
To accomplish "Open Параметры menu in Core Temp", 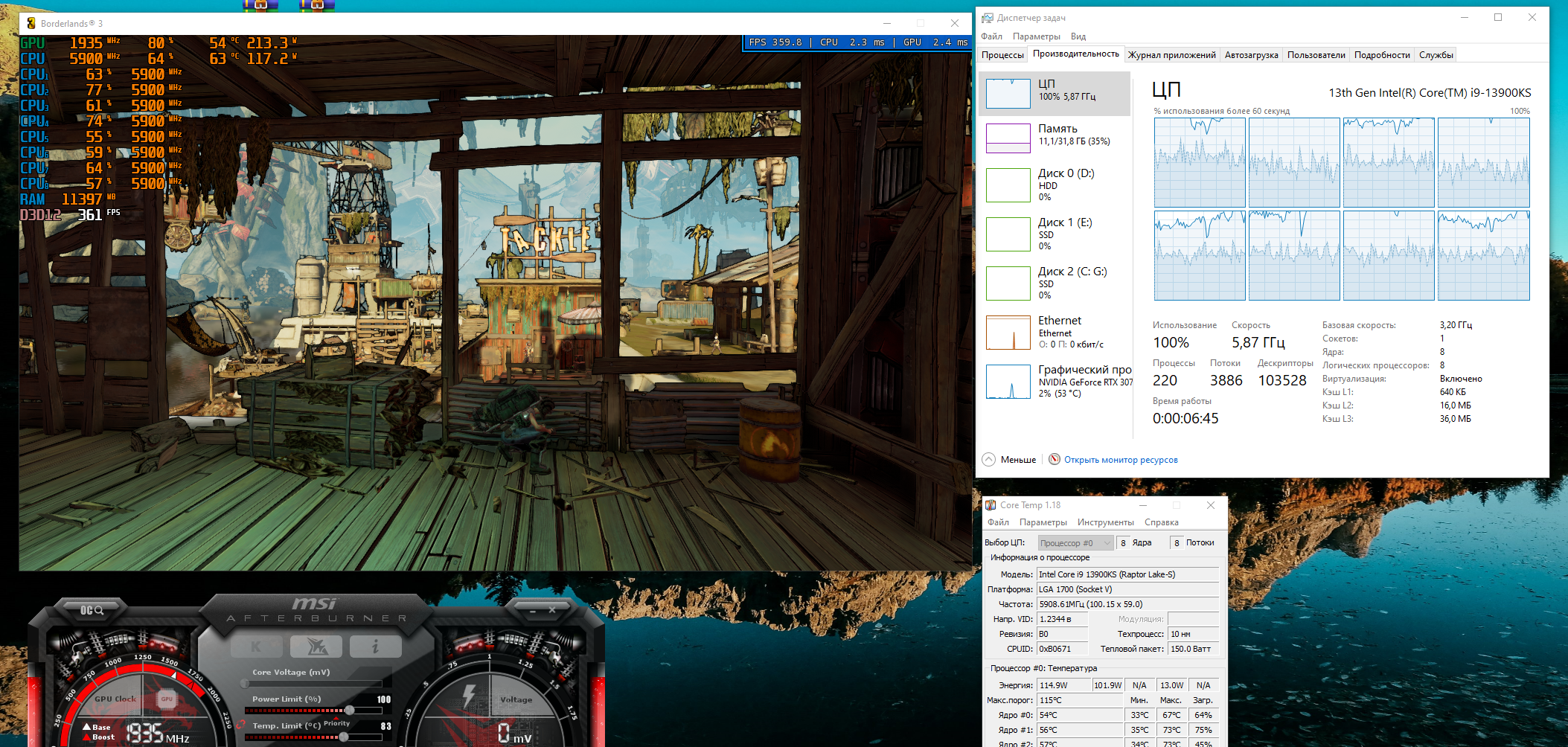I will click(x=1043, y=522).
